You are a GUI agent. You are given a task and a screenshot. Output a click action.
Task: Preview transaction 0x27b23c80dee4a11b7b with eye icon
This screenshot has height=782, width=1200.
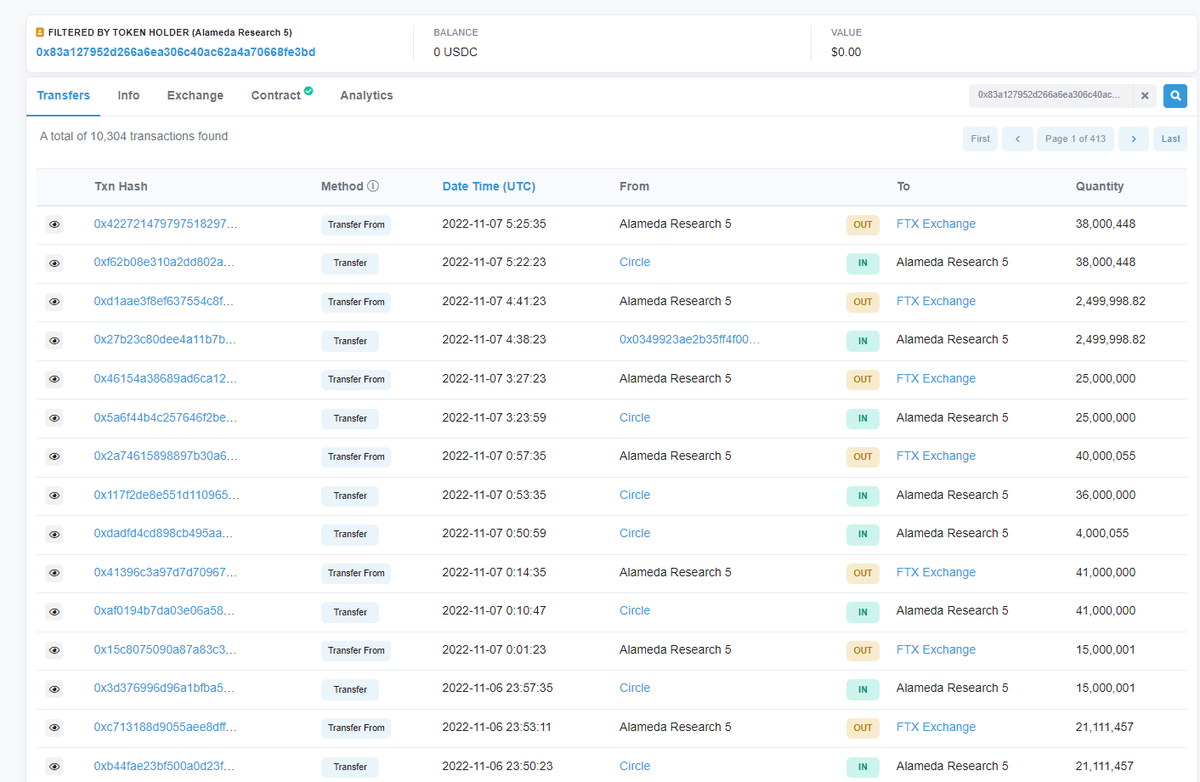click(54, 341)
